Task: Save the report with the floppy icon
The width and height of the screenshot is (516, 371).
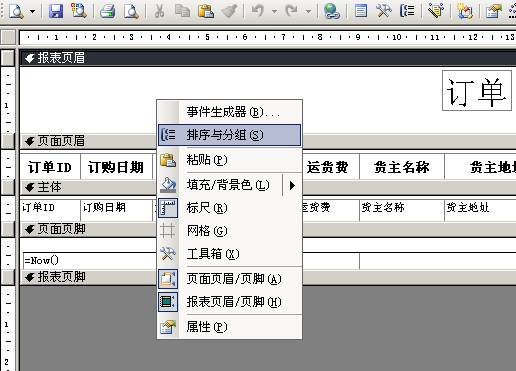Action: 56,11
